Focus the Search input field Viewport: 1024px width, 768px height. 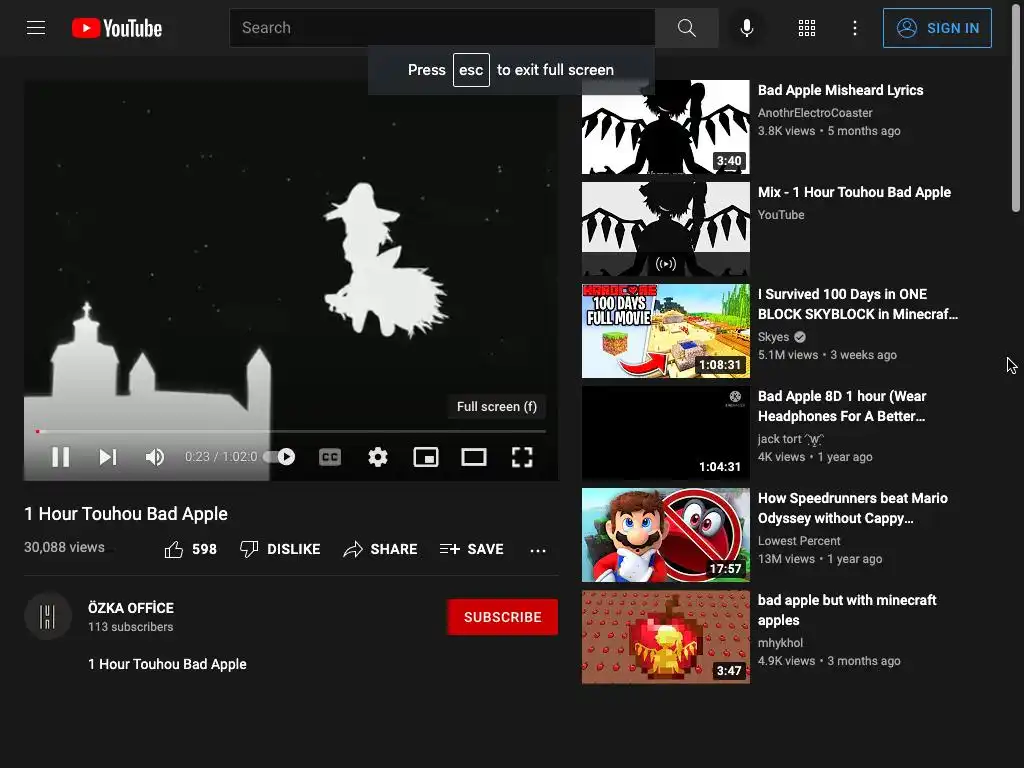pyautogui.click(x=442, y=28)
